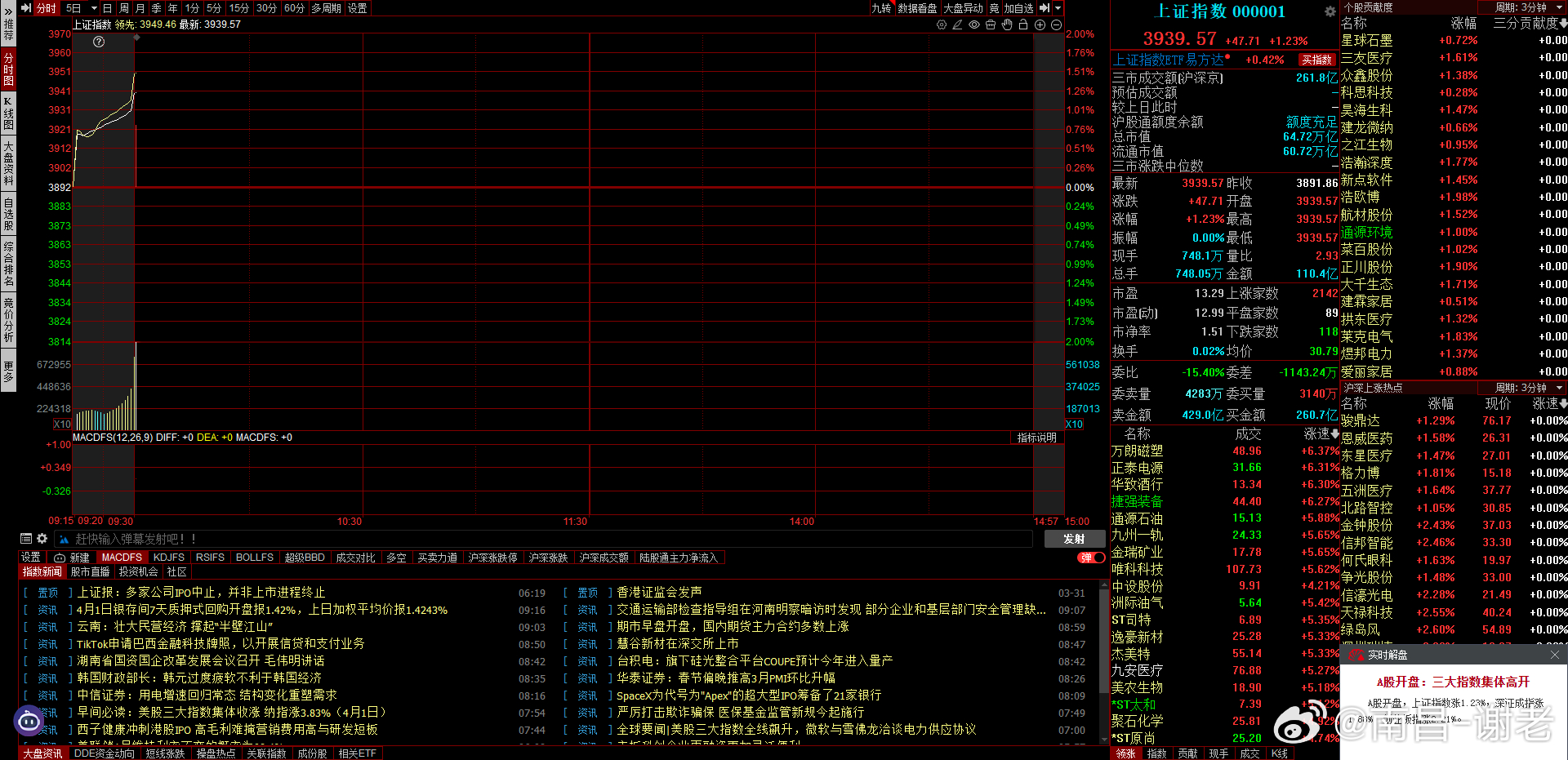
Task: Open the 多周期 view
Action: (x=326, y=8)
